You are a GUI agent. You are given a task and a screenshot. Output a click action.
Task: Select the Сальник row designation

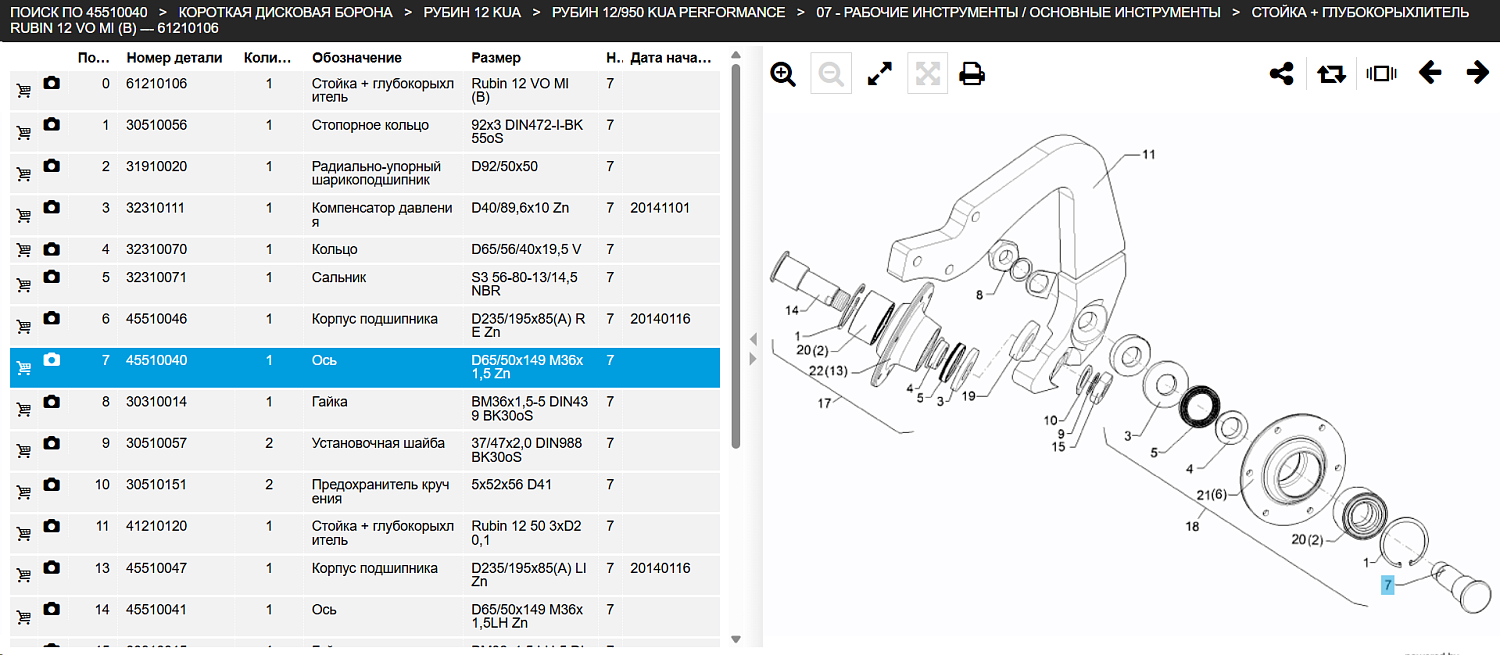[339, 277]
